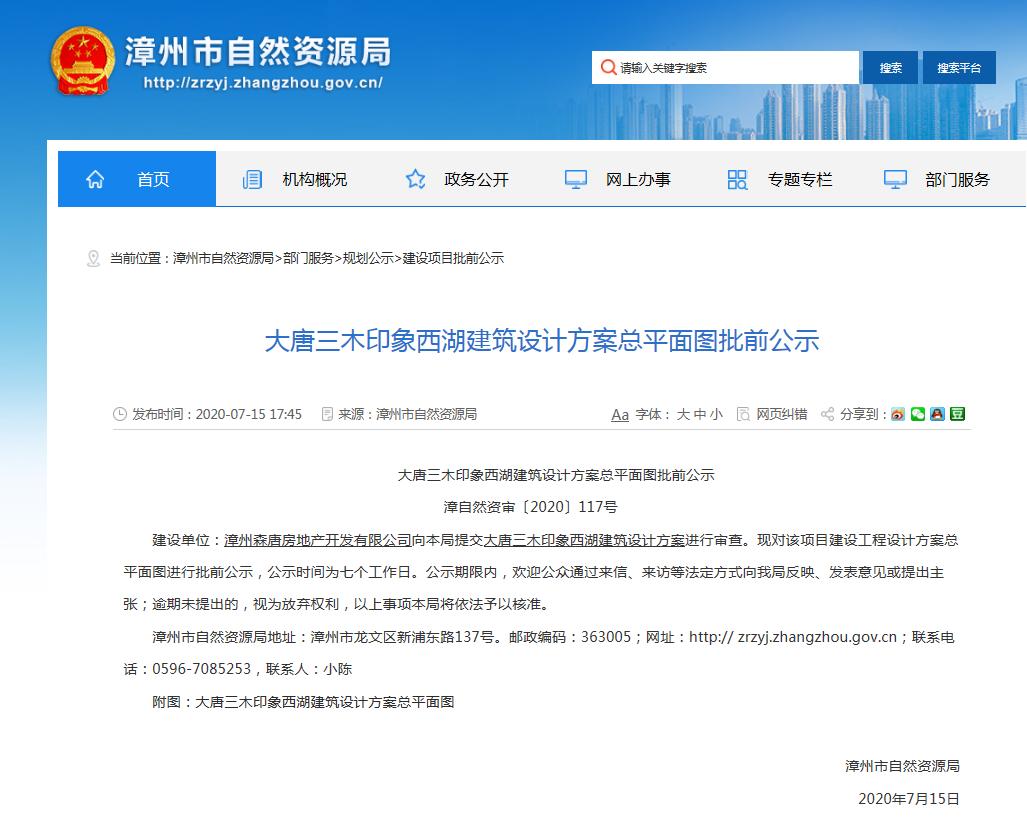
Task: Click the home icon in the navigation bar
Action: pos(95,178)
